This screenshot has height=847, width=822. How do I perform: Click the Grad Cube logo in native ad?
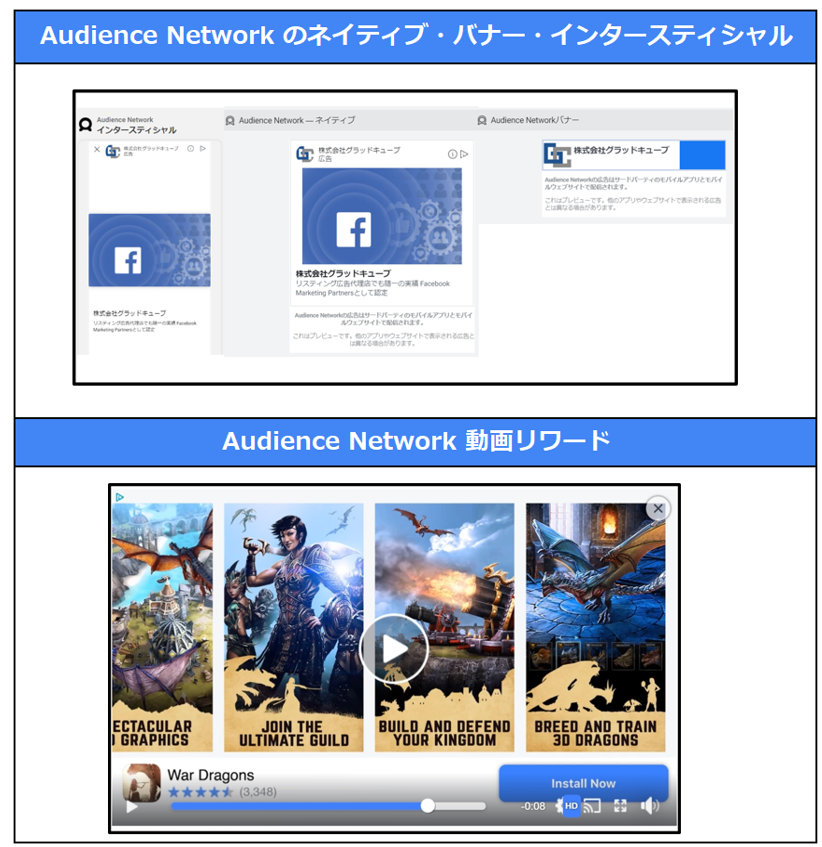305,154
